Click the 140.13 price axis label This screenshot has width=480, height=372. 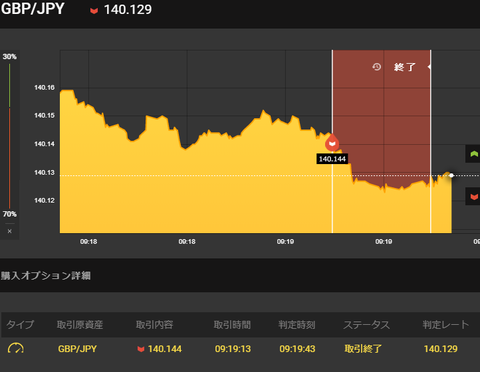pyautogui.click(x=44, y=172)
